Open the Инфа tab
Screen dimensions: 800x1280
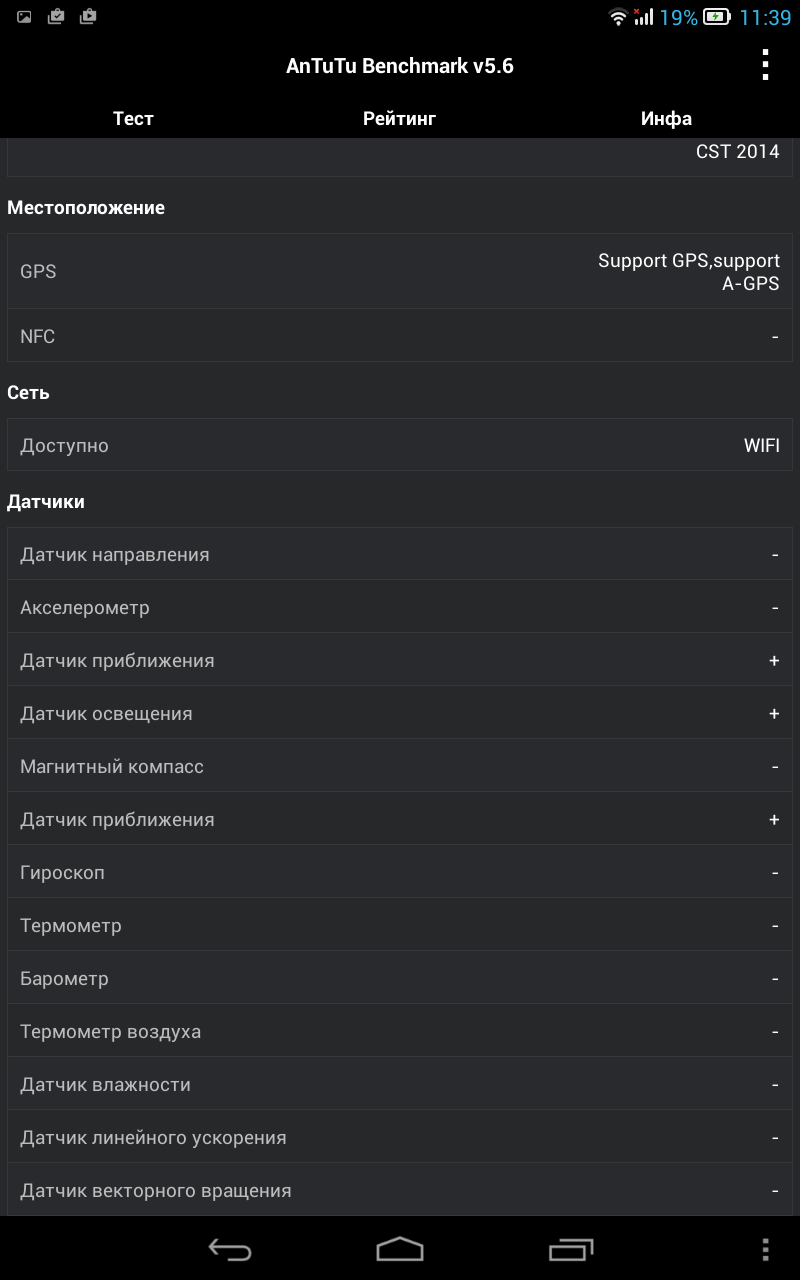[666, 118]
